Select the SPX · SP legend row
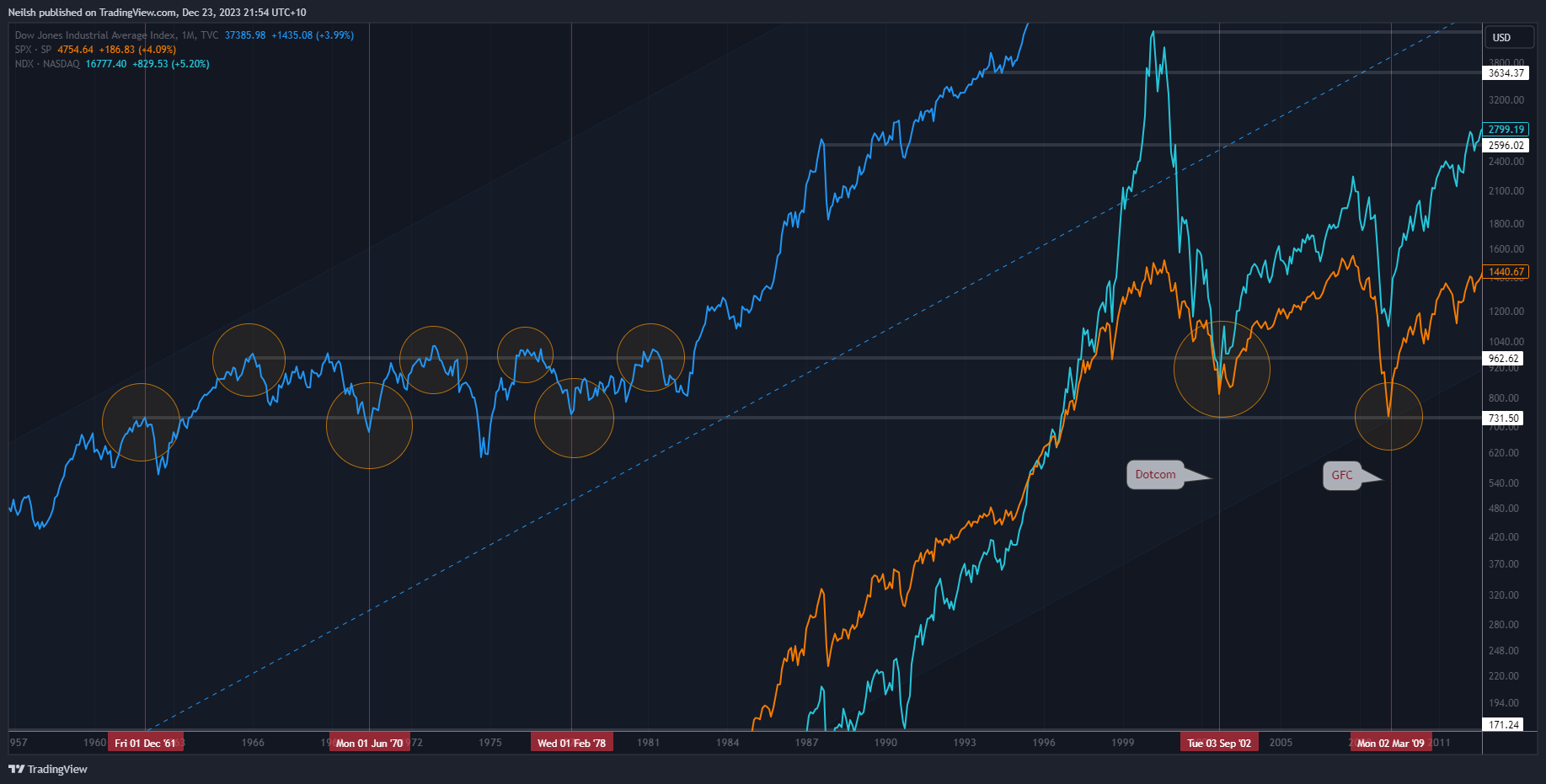The height and width of the screenshot is (784, 1546). click(95, 50)
